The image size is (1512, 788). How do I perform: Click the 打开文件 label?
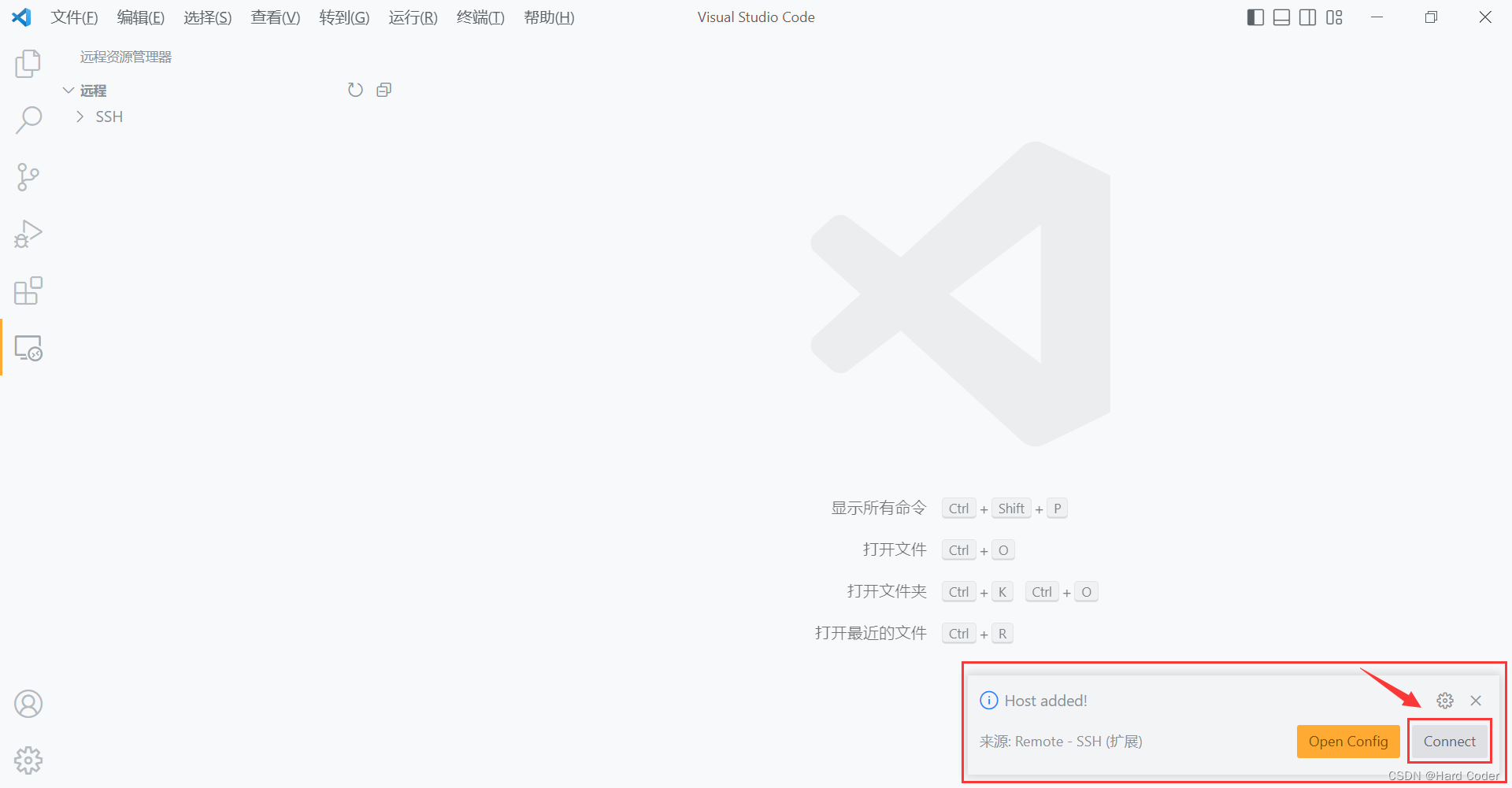tap(895, 549)
